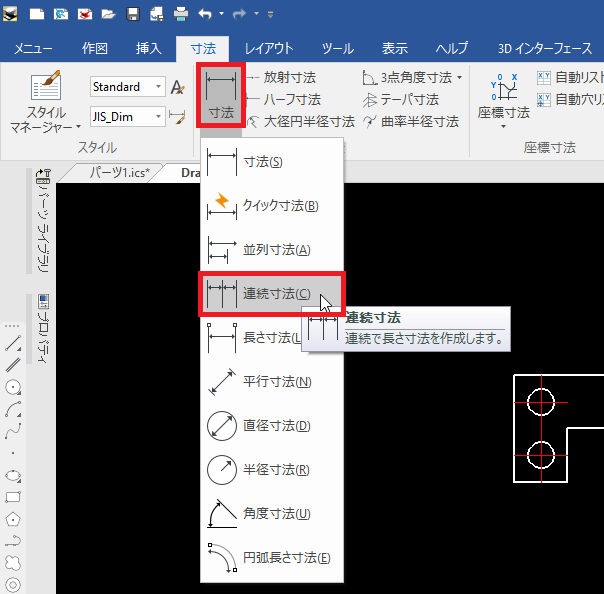This screenshot has height=594, width=604.
Task: Open the Customize Quick Access Toolbar dropdown
Action: [x=270, y=15]
